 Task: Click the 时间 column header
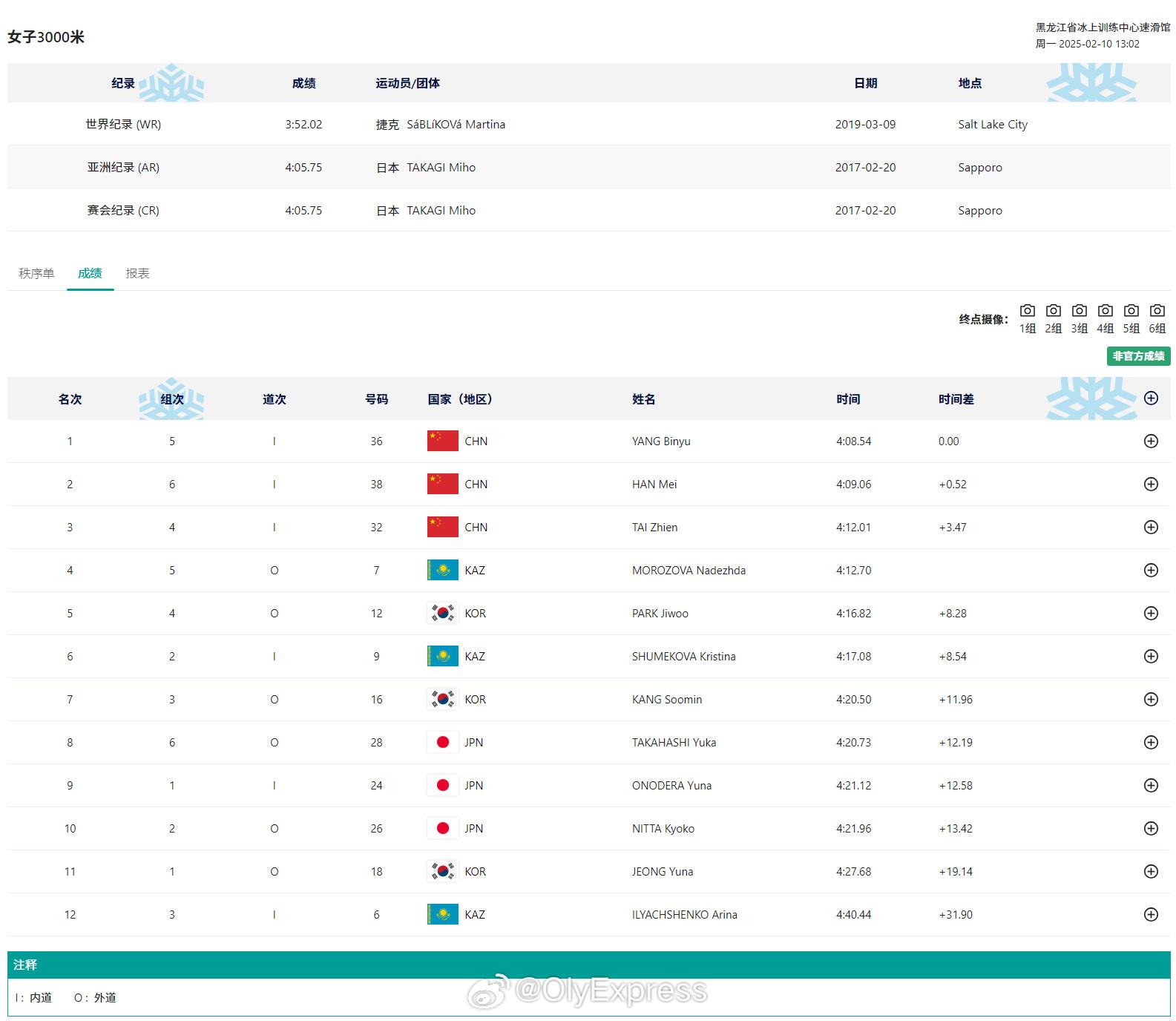click(x=848, y=399)
